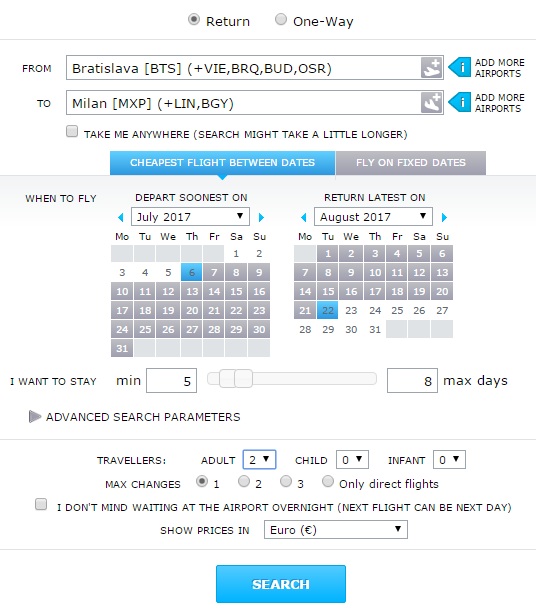Pick July 14 as the departure date
The height and width of the screenshot is (612, 536).
(x=214, y=292)
